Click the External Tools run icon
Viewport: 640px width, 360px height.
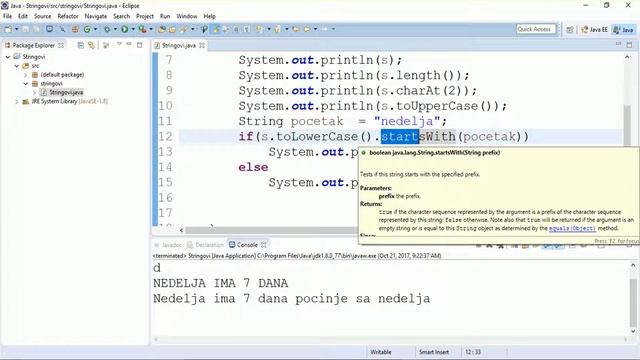point(142,29)
